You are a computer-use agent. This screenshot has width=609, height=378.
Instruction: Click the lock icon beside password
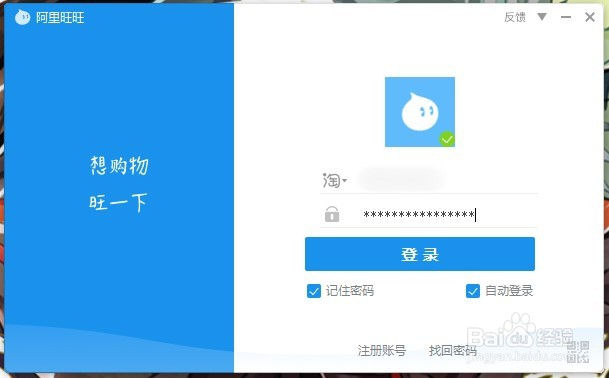coord(332,214)
